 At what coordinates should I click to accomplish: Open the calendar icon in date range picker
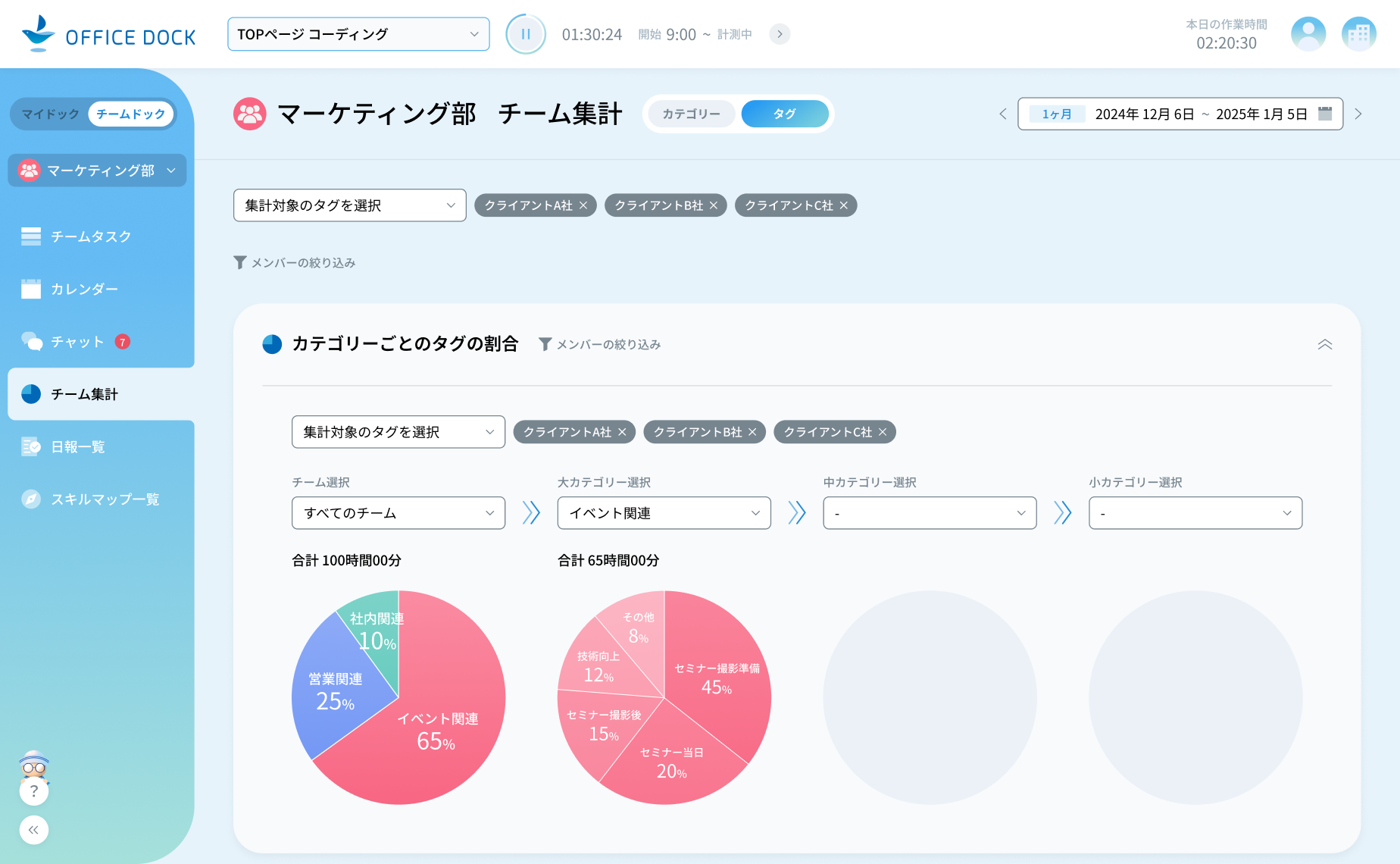click(x=1324, y=114)
